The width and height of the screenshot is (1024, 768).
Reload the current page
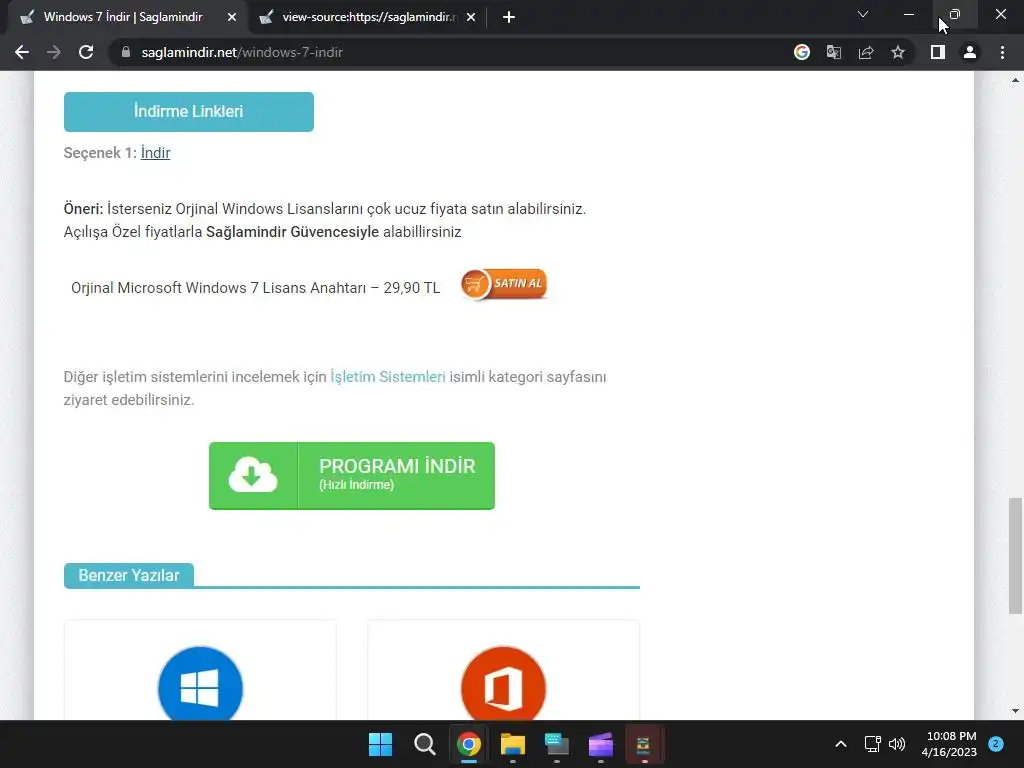click(86, 52)
